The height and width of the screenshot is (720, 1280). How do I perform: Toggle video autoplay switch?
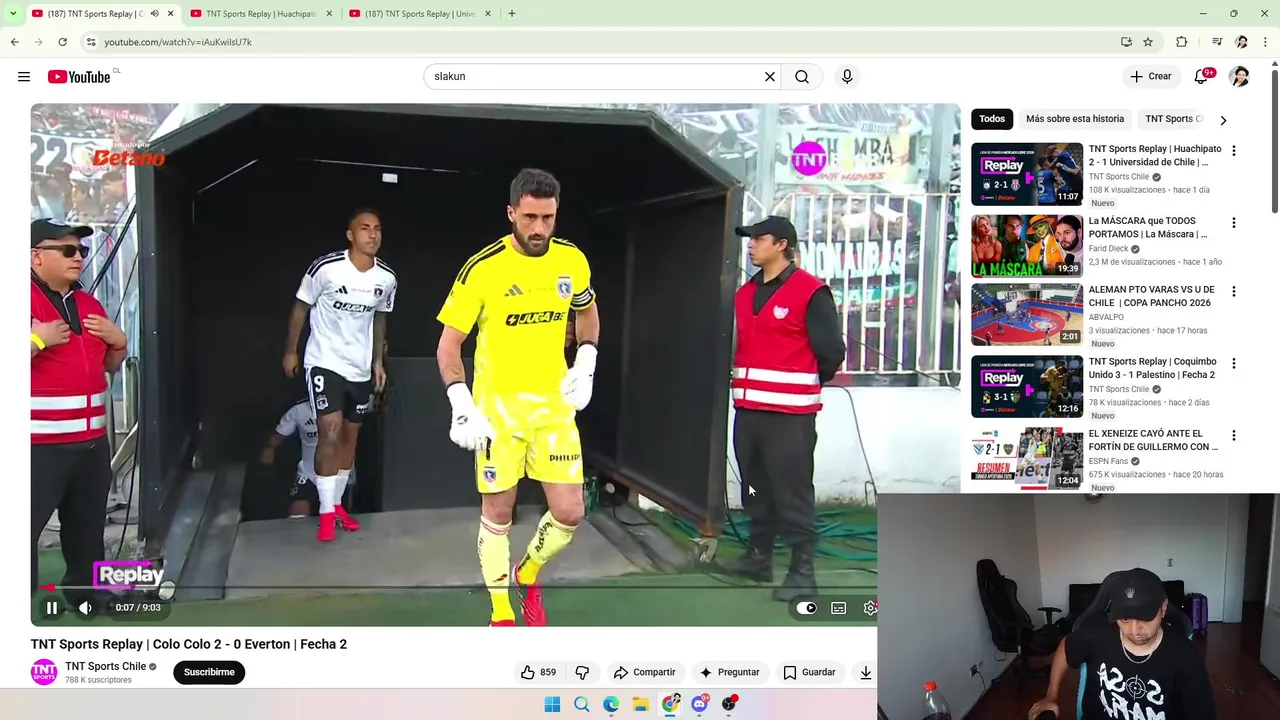coord(806,607)
